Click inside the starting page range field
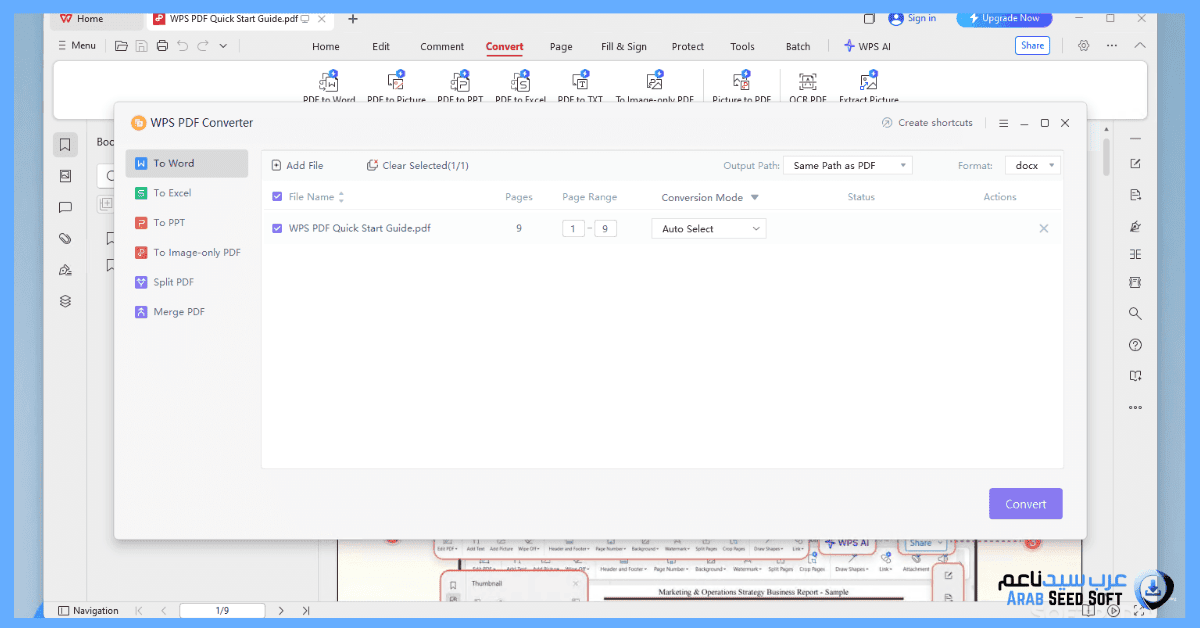The height and width of the screenshot is (628, 1200). coord(573,228)
